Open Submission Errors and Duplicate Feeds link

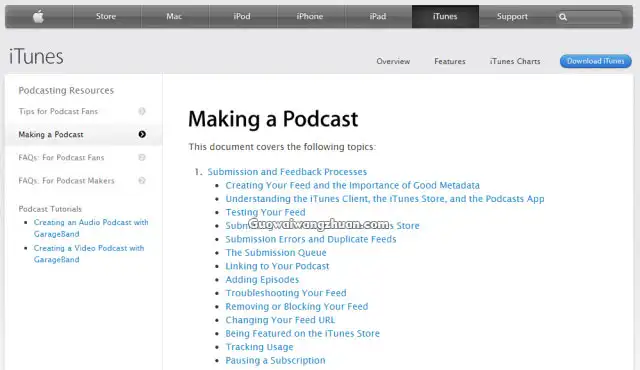click(311, 239)
